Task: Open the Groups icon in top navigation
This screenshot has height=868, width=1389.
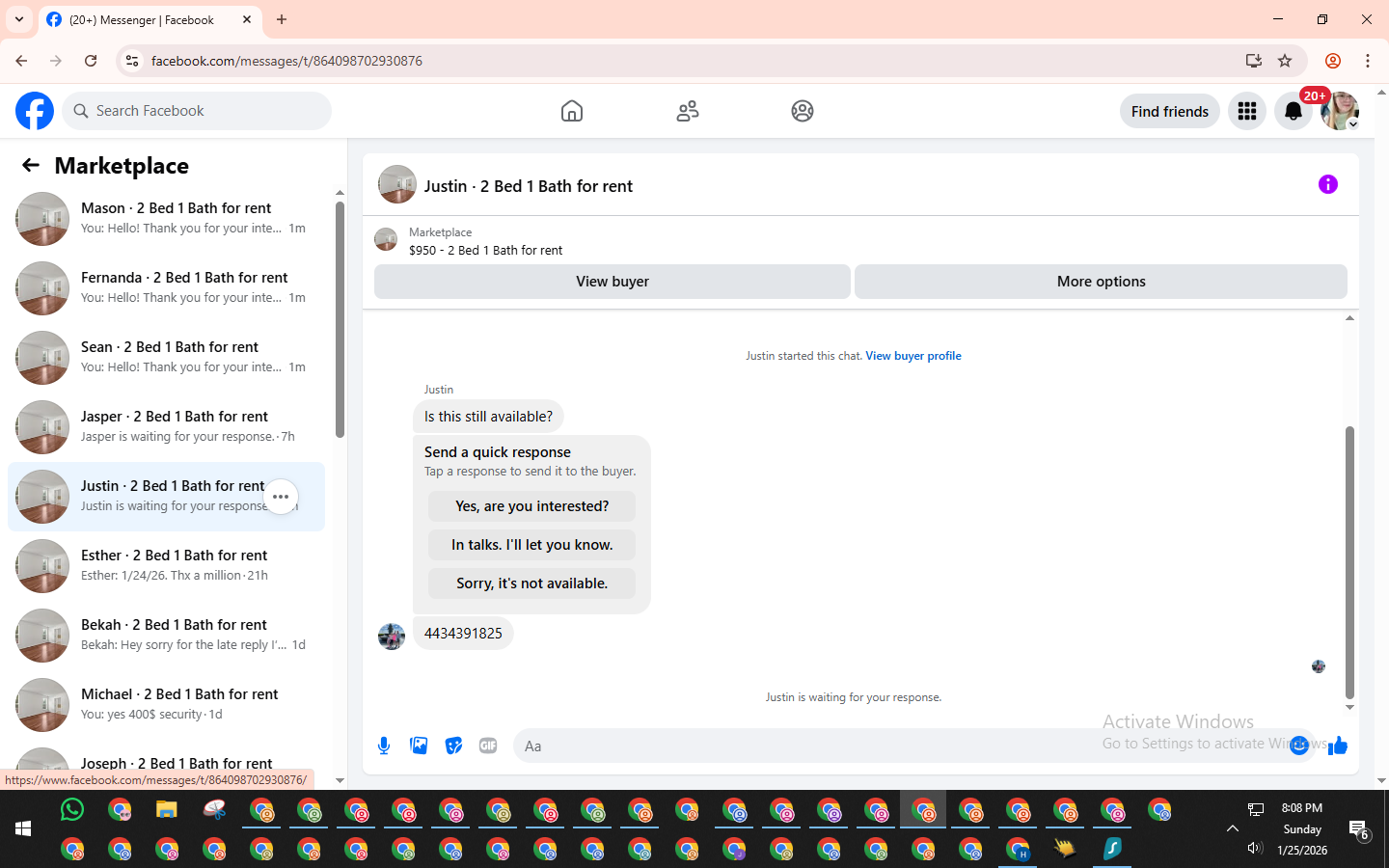Action: (803, 111)
